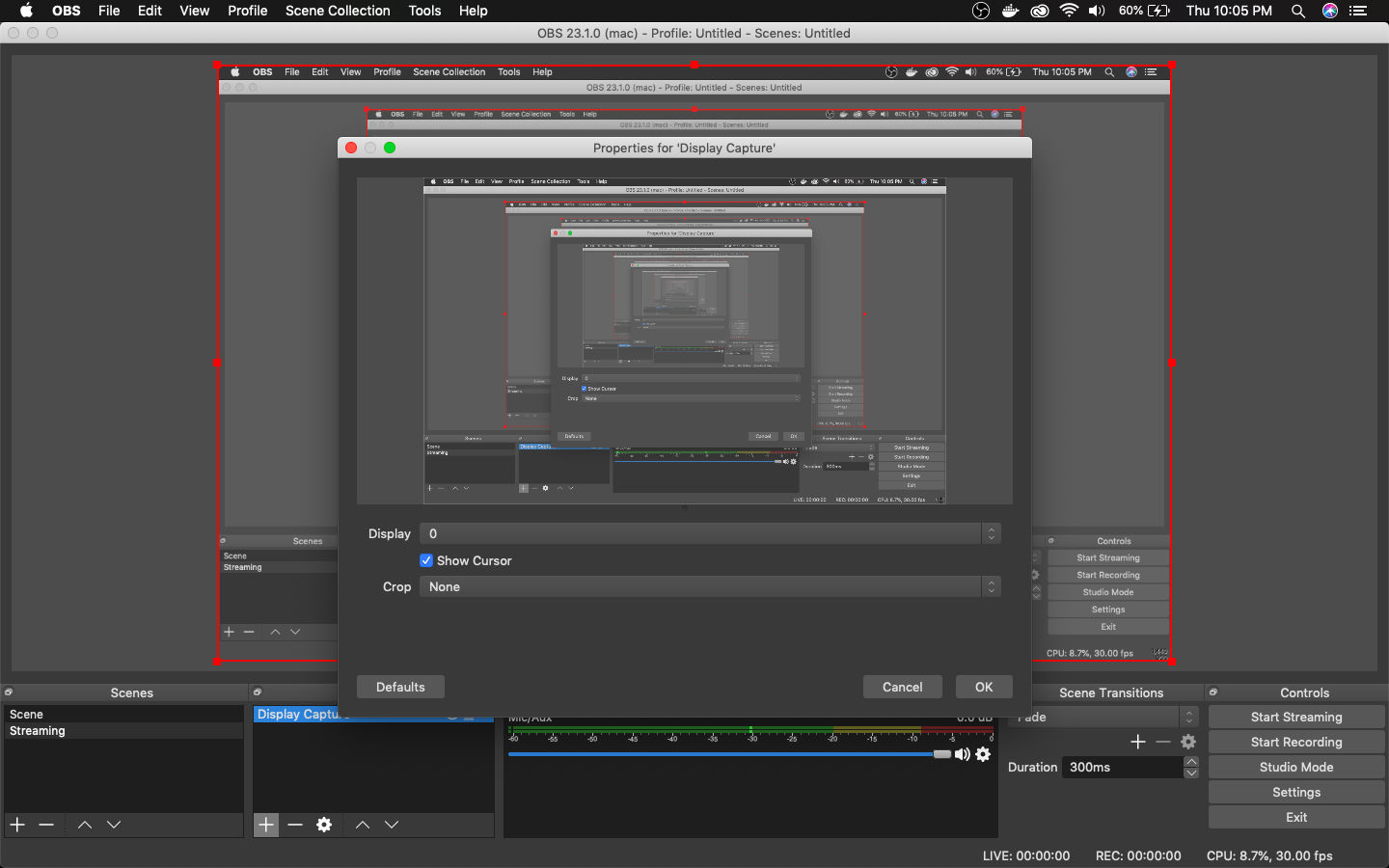Click Start Streaming in main Controls panel

[x=1296, y=717]
